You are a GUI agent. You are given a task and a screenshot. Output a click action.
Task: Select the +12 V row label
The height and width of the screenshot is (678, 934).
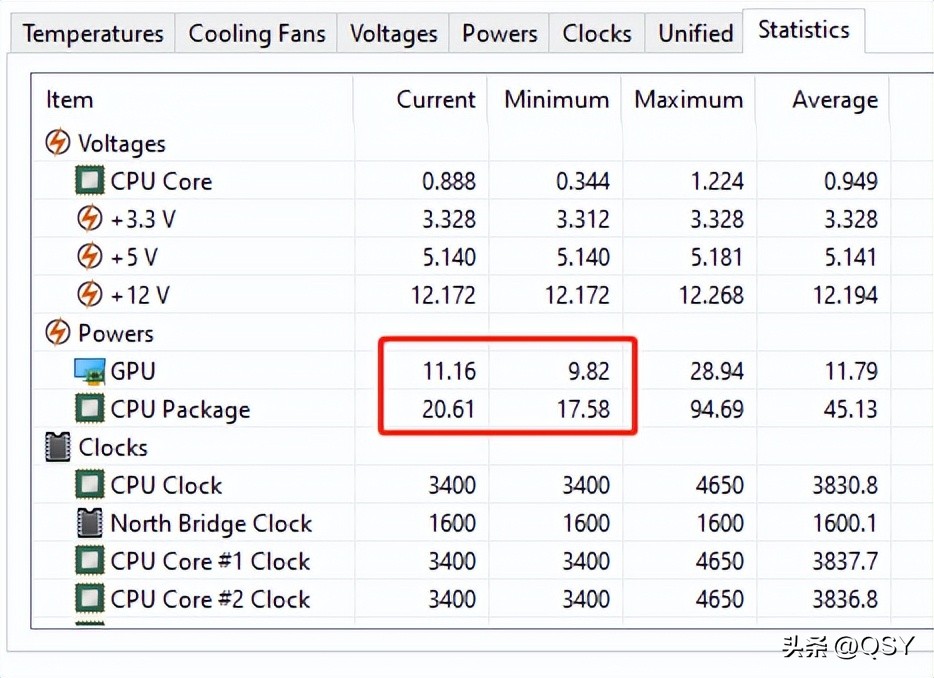point(141,296)
